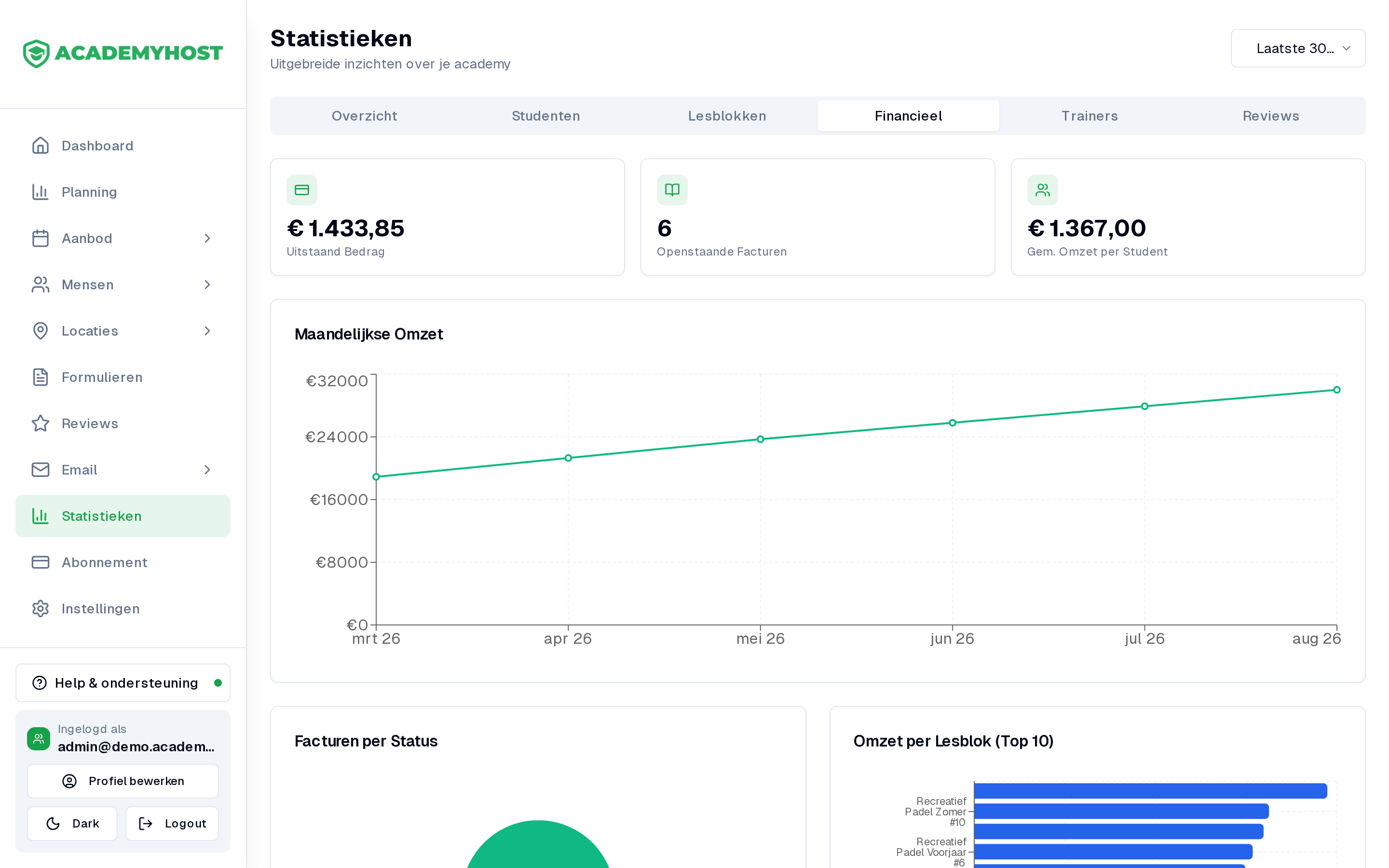This screenshot has height=868, width=1389.
Task: Select the Financieel tab
Action: pos(909,116)
